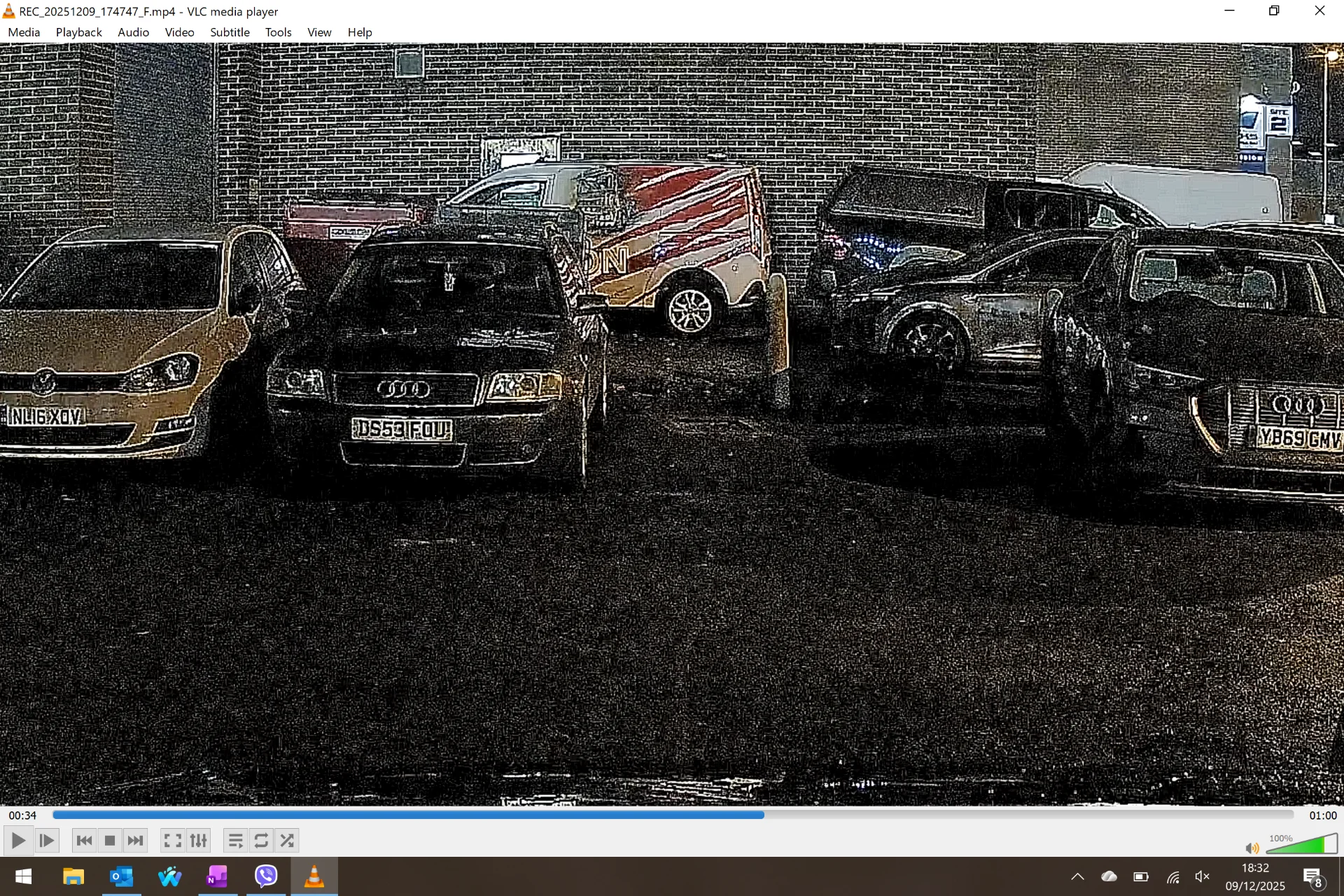1344x896 pixels.
Task: Toggle the playlist view
Action: [x=235, y=841]
